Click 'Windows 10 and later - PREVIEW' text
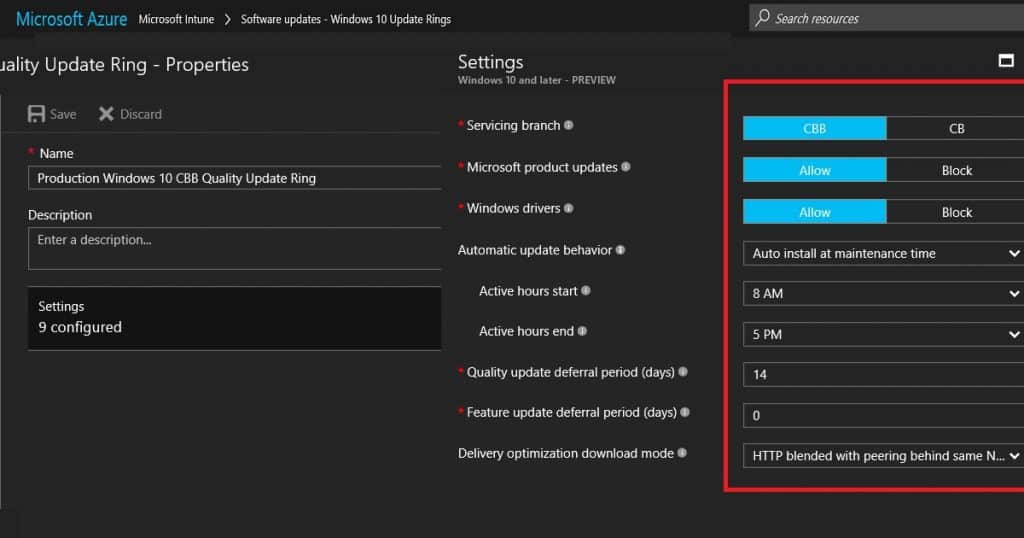Image resolution: width=1024 pixels, height=538 pixels. (537, 80)
